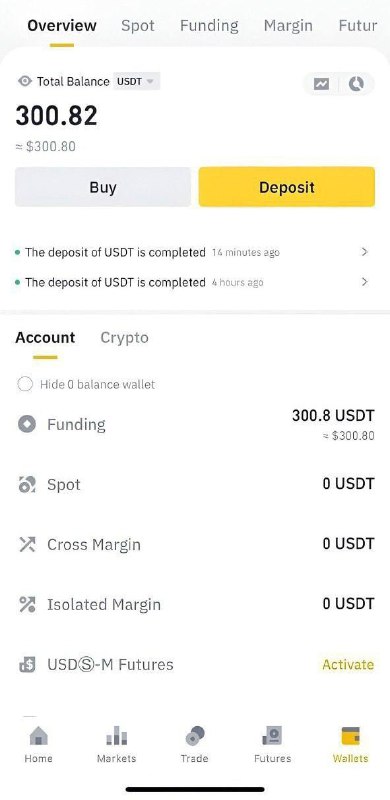Open Futures from the bottom navigation
The width and height of the screenshot is (390, 800).
[273, 744]
